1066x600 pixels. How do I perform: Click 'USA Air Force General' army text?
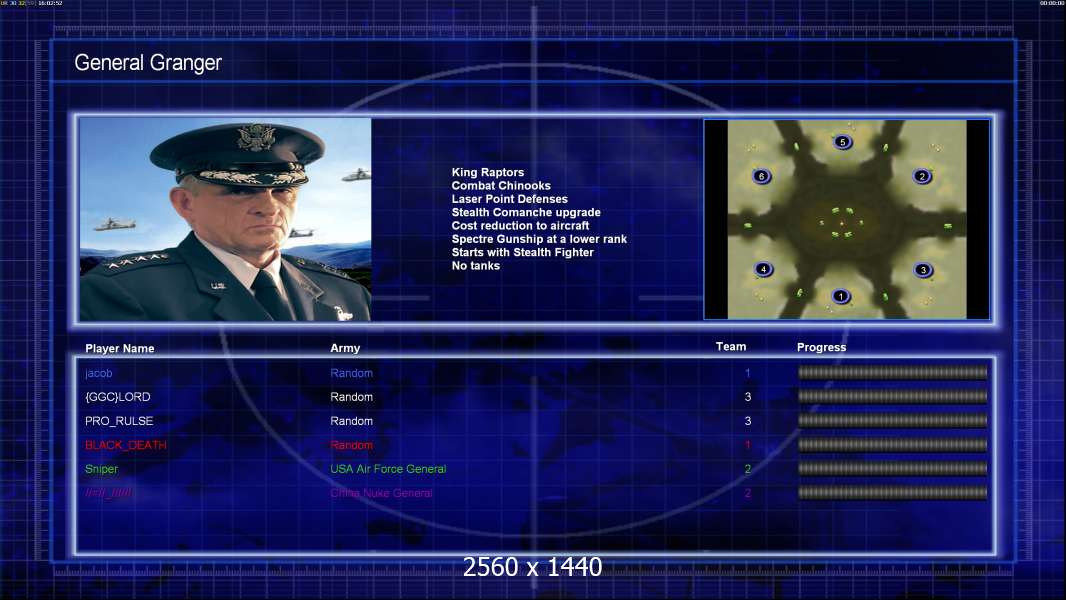(388, 469)
